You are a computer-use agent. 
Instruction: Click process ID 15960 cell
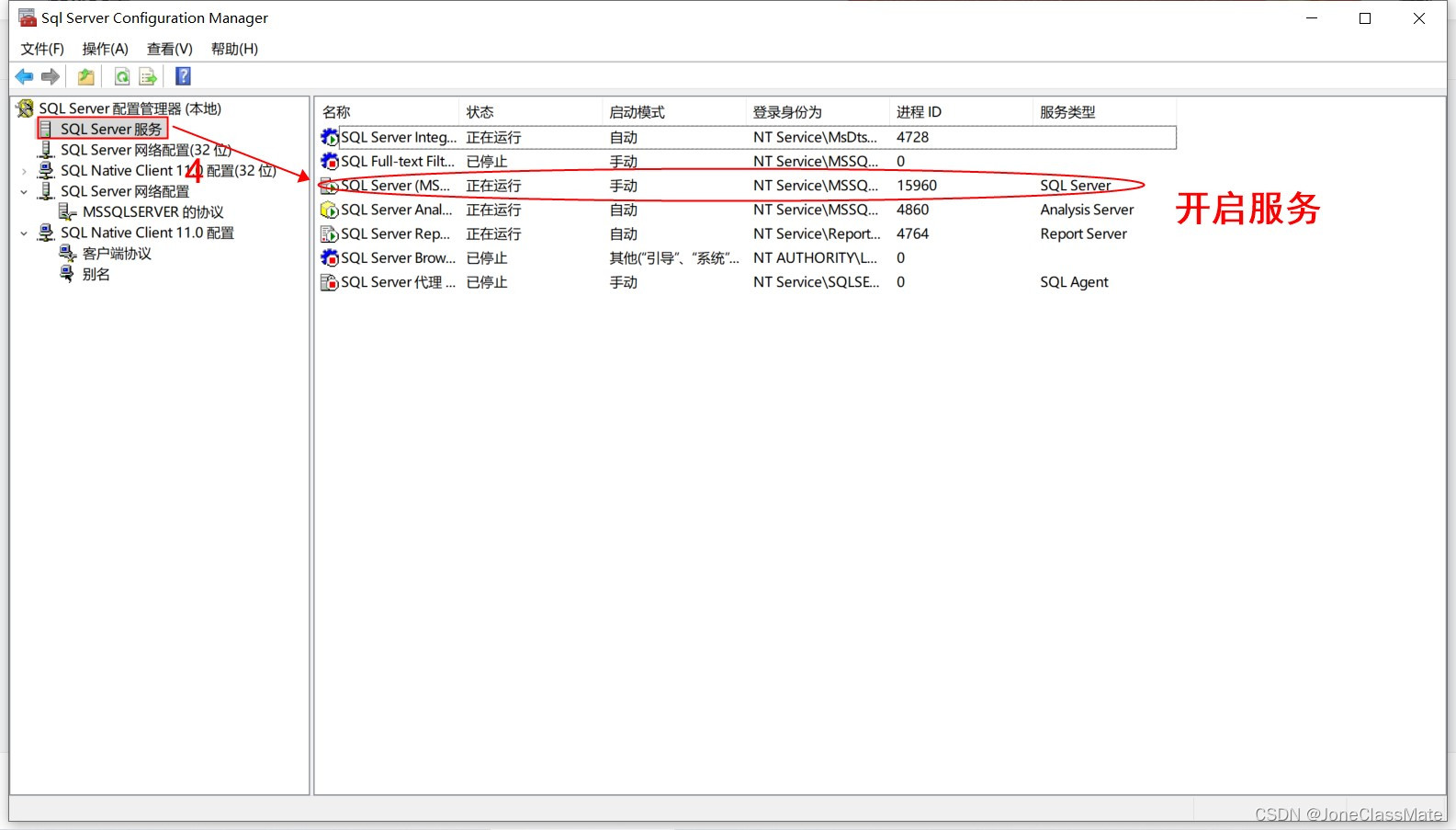tap(917, 186)
